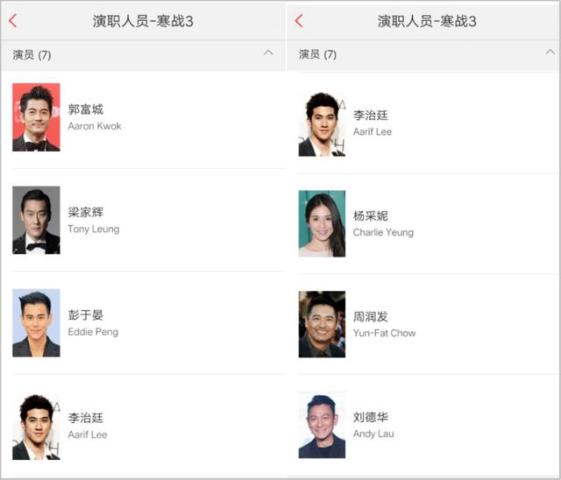
Task: Collapse the right 演员 (7) section chevron
Action: [x=550, y=53]
